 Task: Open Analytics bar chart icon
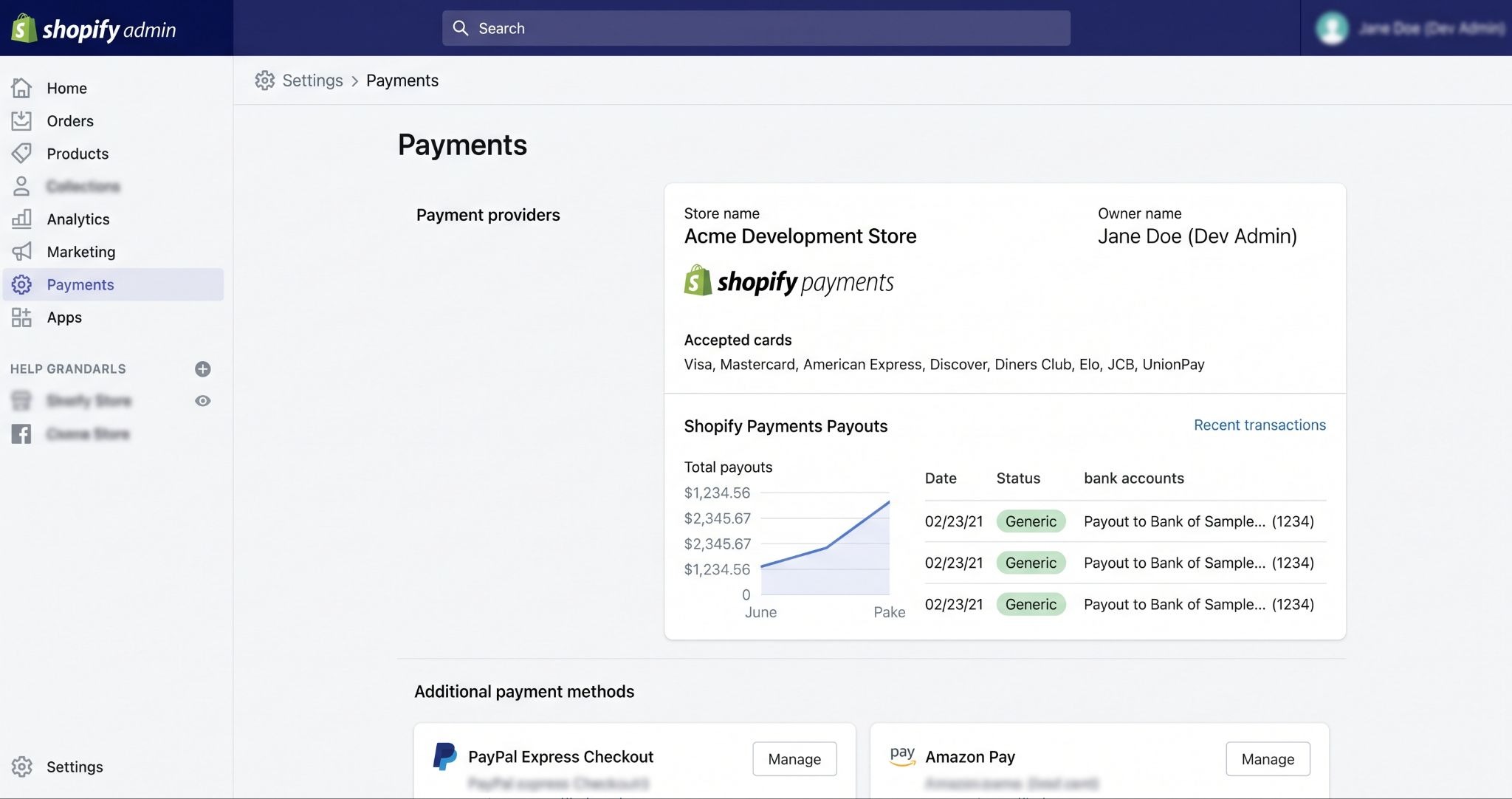tap(21, 219)
